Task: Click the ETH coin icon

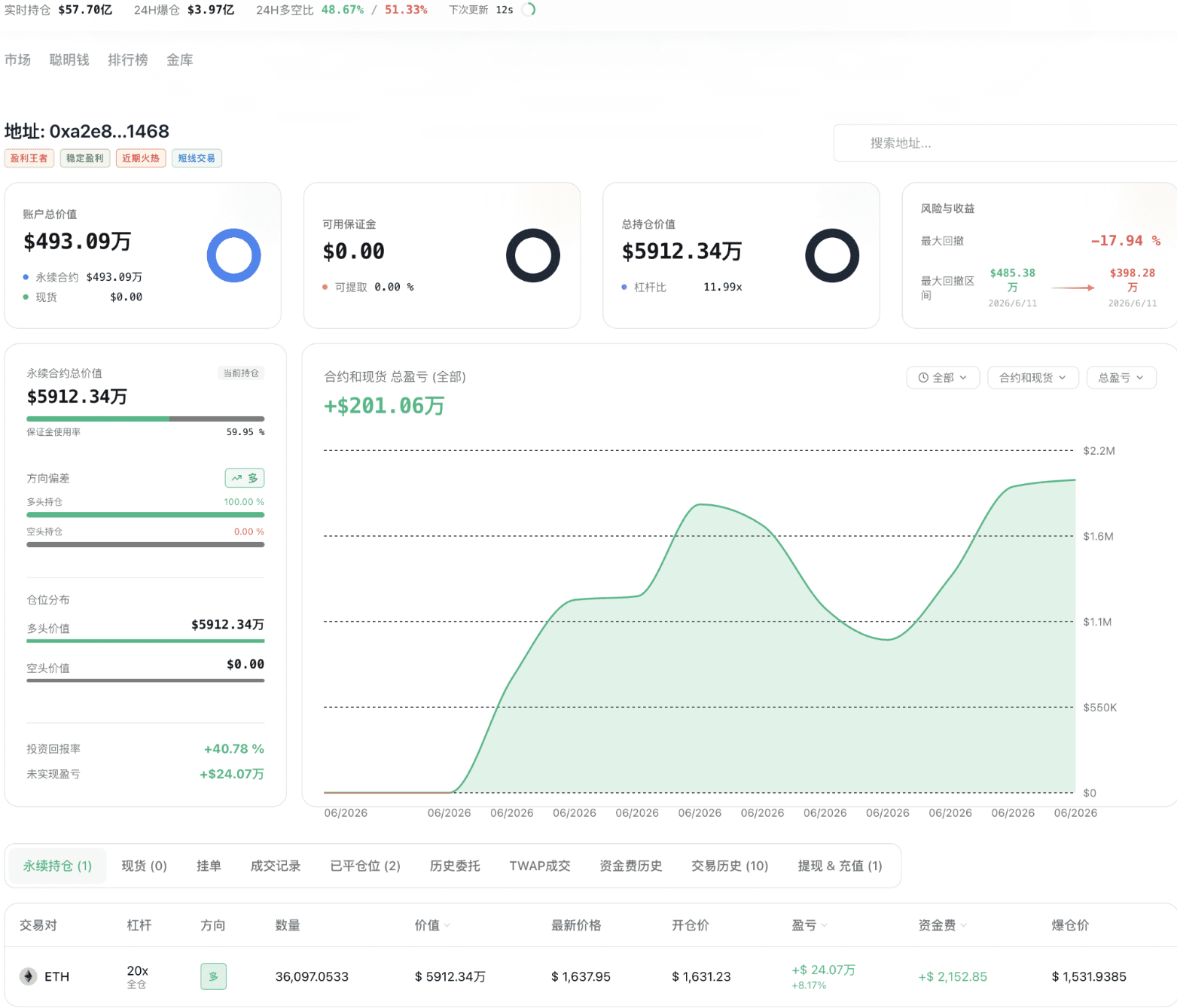Action: [x=28, y=976]
